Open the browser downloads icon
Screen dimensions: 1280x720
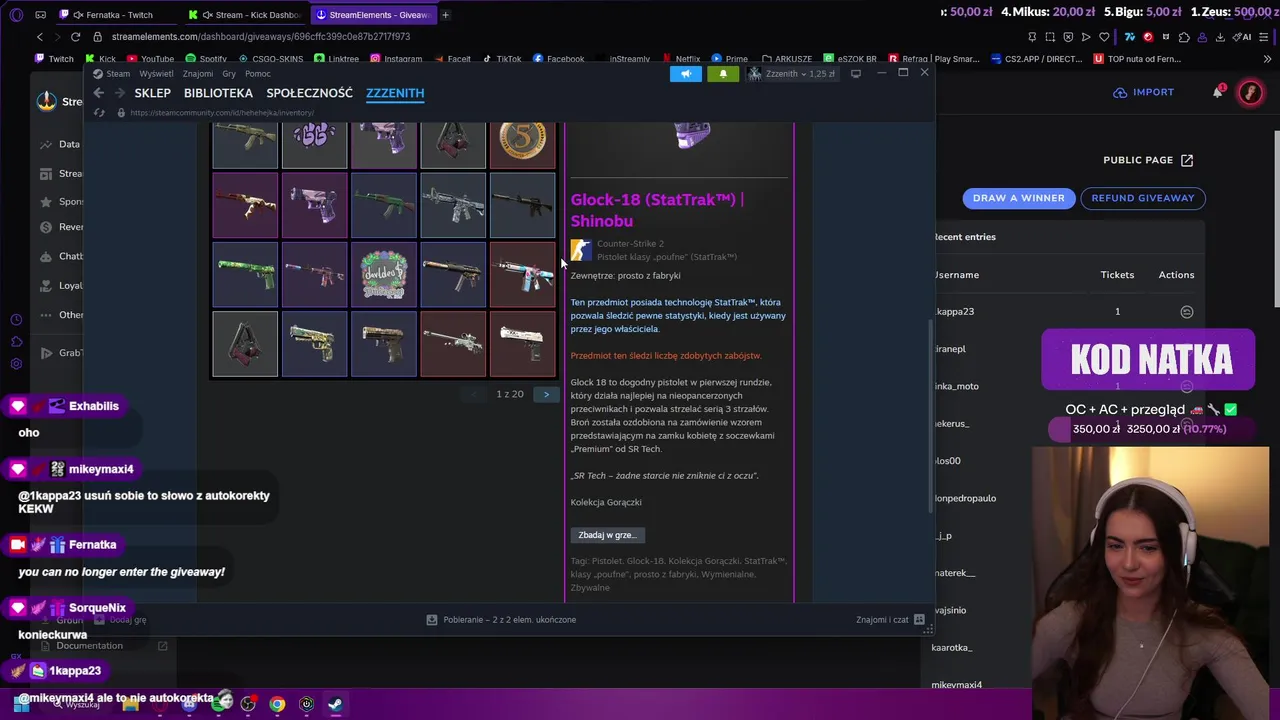click(x=1220, y=37)
